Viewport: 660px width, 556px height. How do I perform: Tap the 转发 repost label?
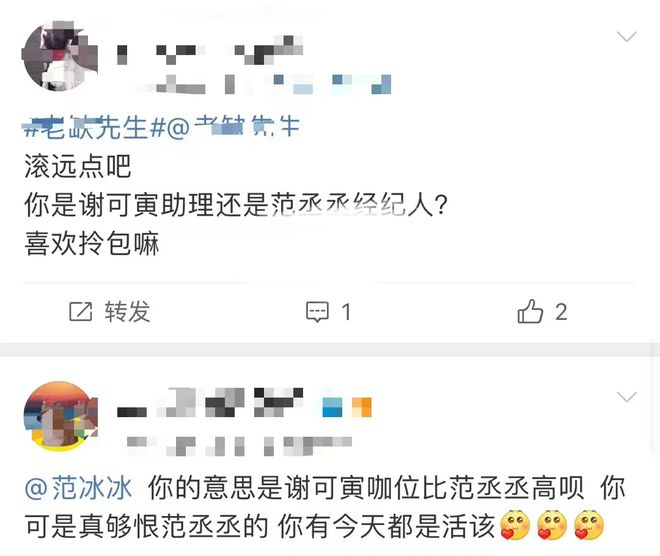point(128,312)
